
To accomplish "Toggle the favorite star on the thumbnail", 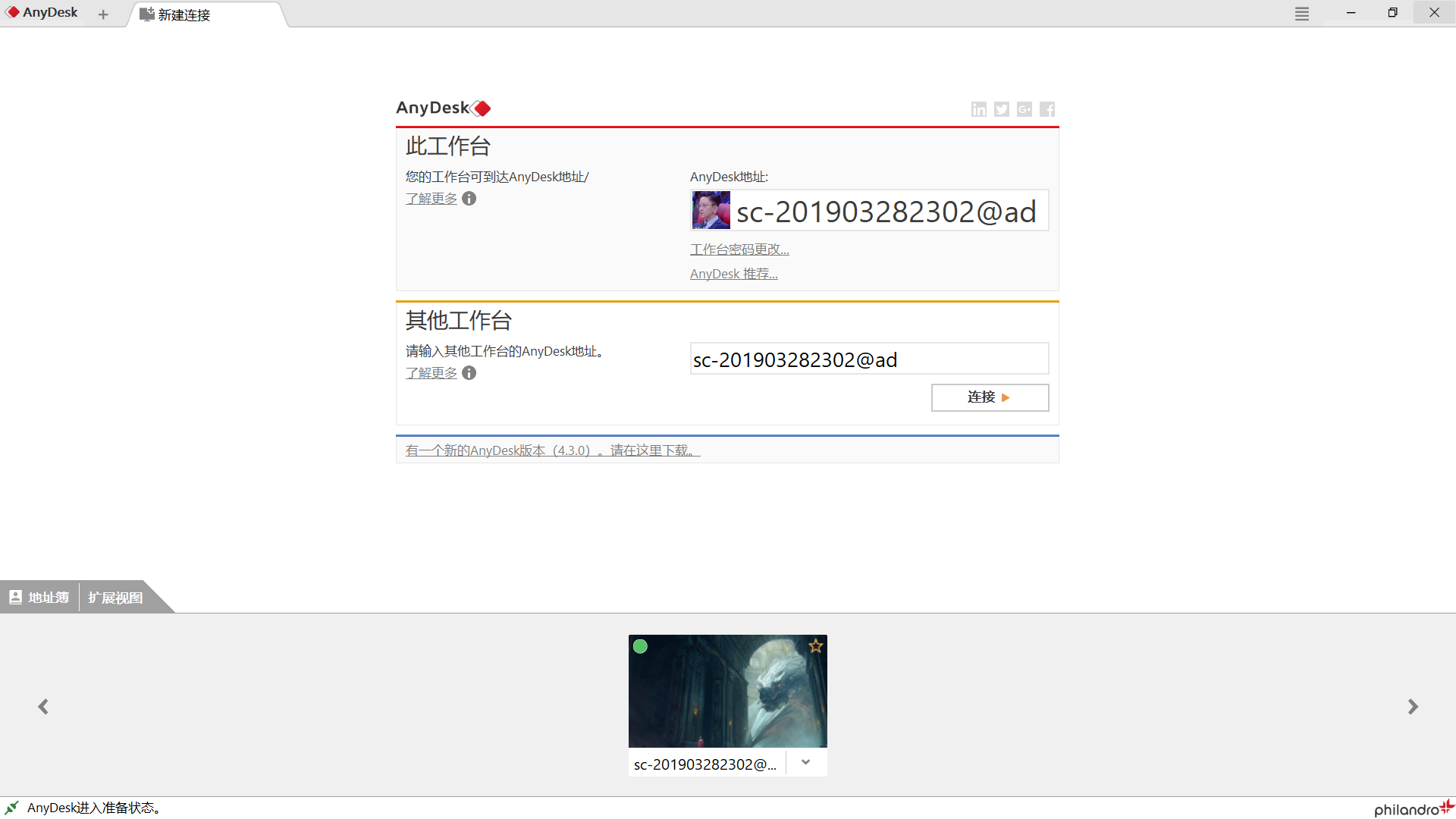I will point(816,646).
